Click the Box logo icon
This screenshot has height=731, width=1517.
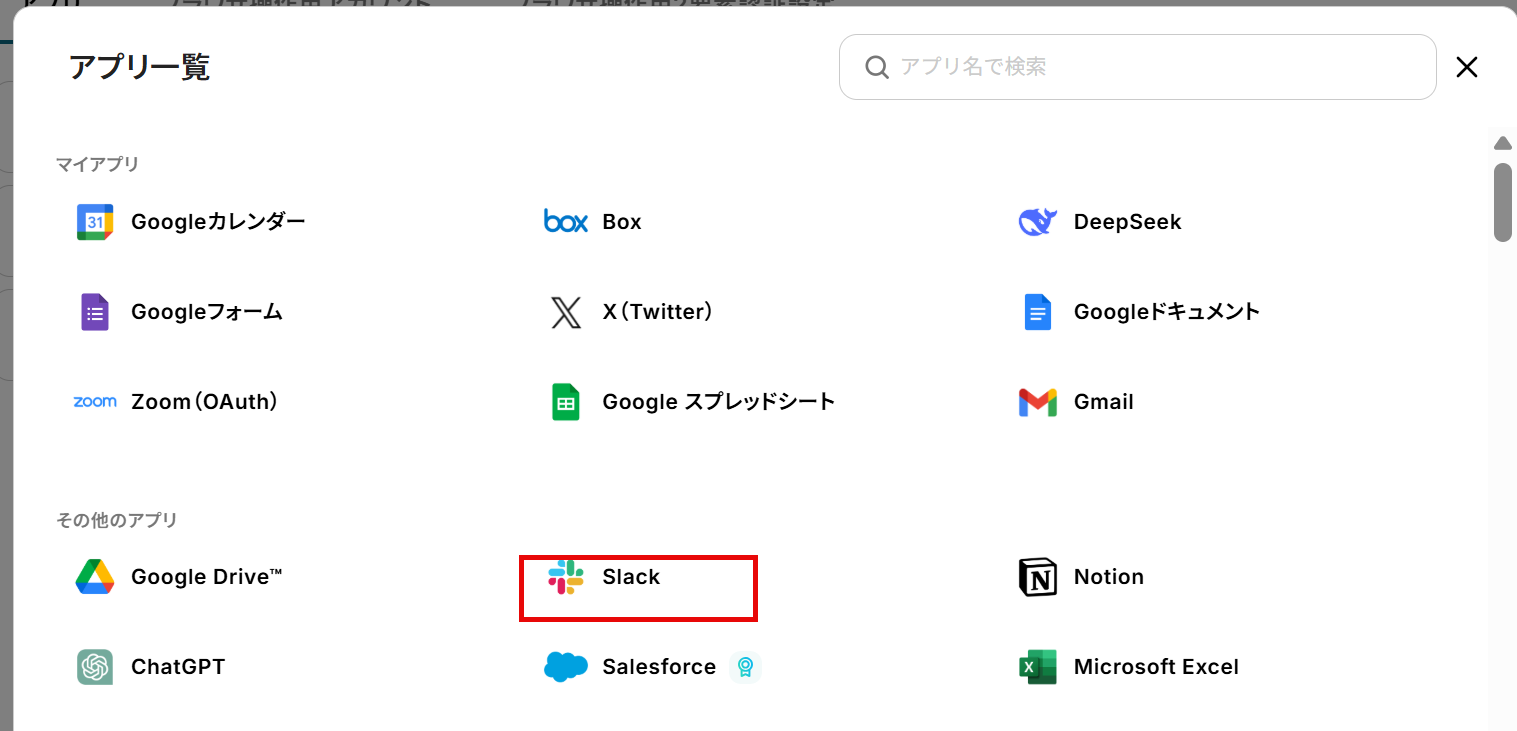566,221
